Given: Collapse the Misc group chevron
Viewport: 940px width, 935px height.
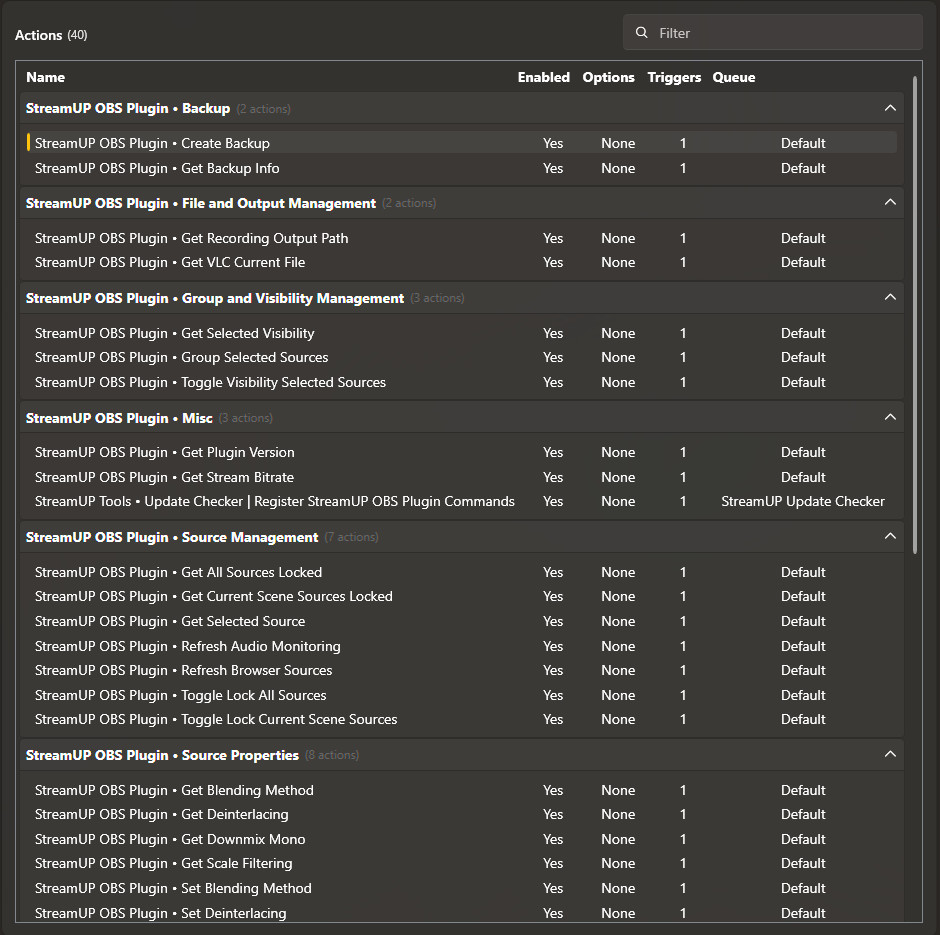Looking at the screenshot, I should tap(890, 417).
